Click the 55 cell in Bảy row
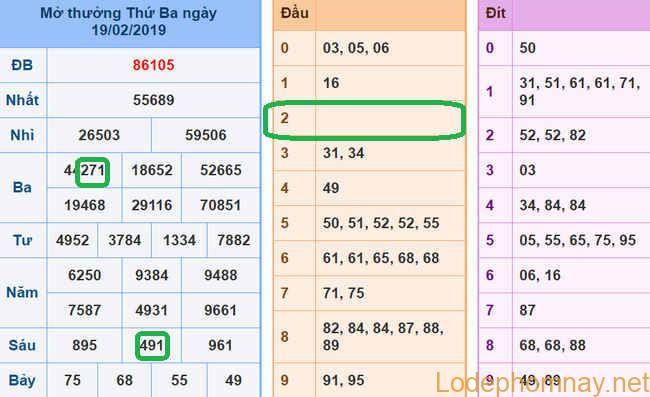 click(179, 380)
